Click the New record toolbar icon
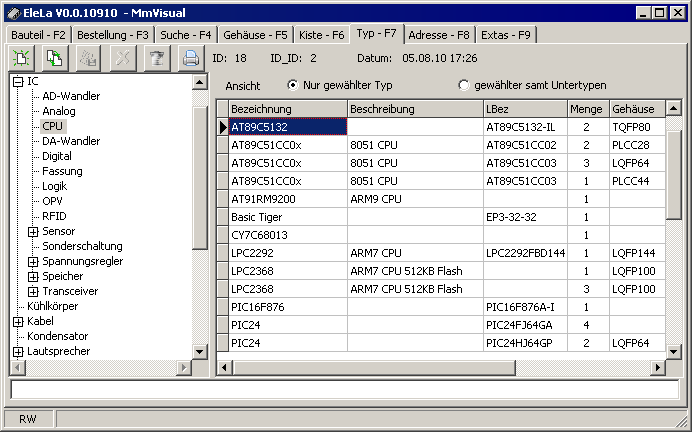 pyautogui.click(x=21, y=58)
